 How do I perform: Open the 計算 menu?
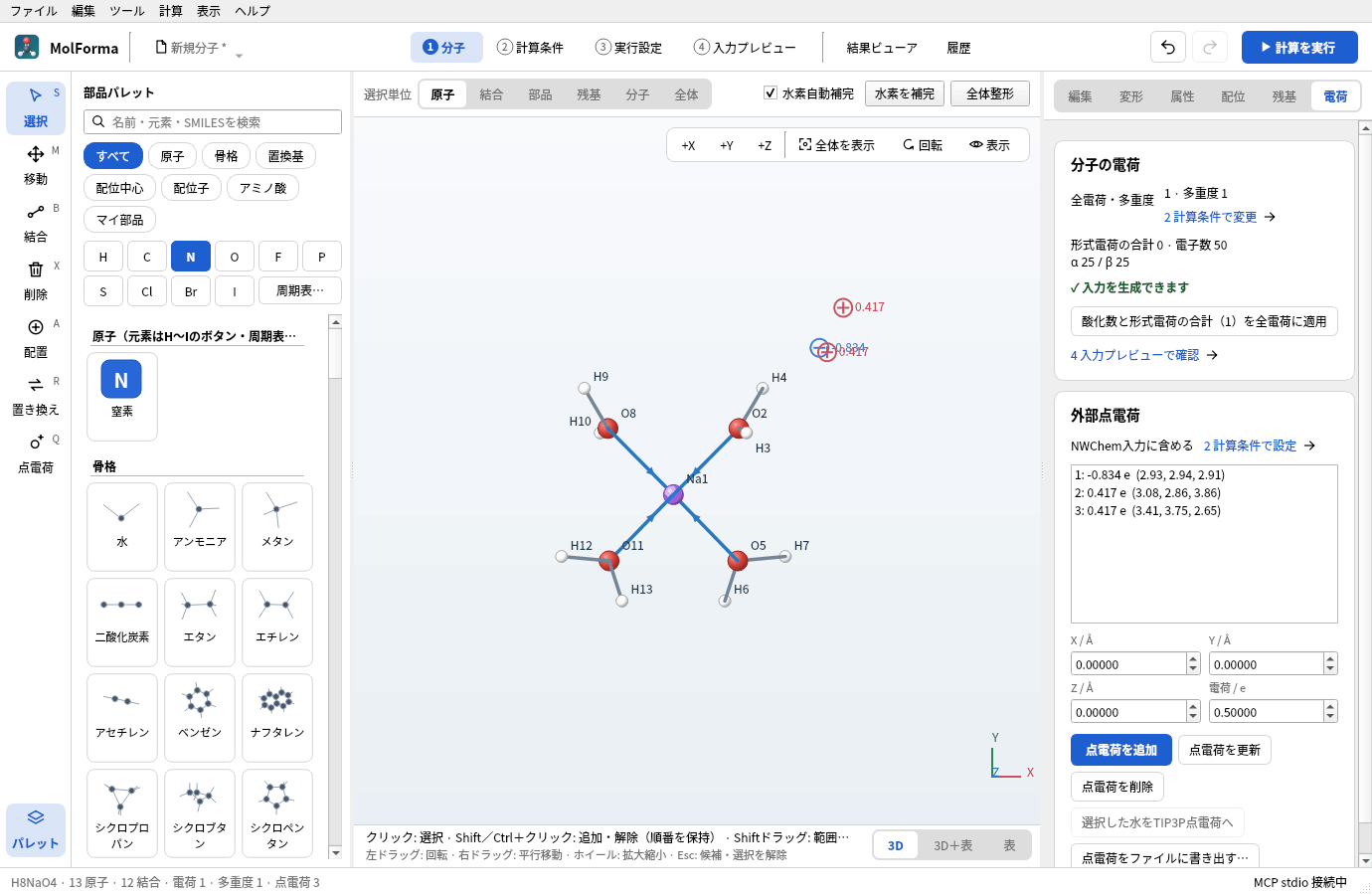pos(171,11)
